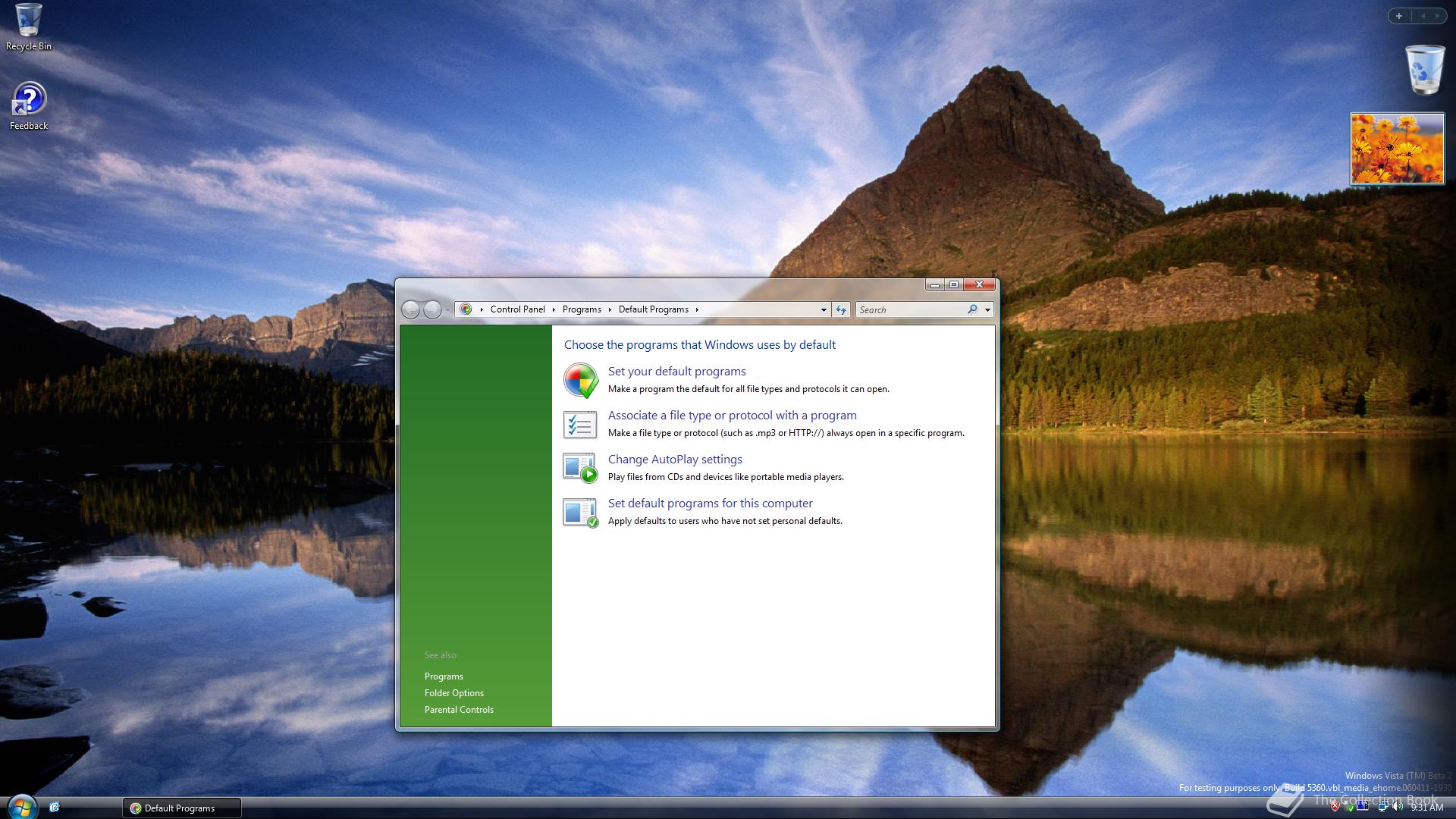The image size is (1456, 819).
Task: Click the refresh button beside address bar
Action: pos(841,309)
